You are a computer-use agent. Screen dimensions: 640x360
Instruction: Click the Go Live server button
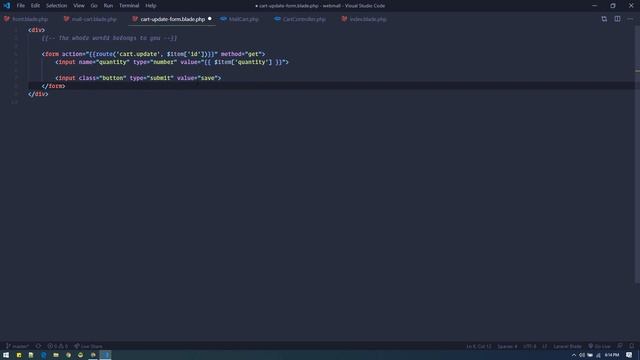599,346
